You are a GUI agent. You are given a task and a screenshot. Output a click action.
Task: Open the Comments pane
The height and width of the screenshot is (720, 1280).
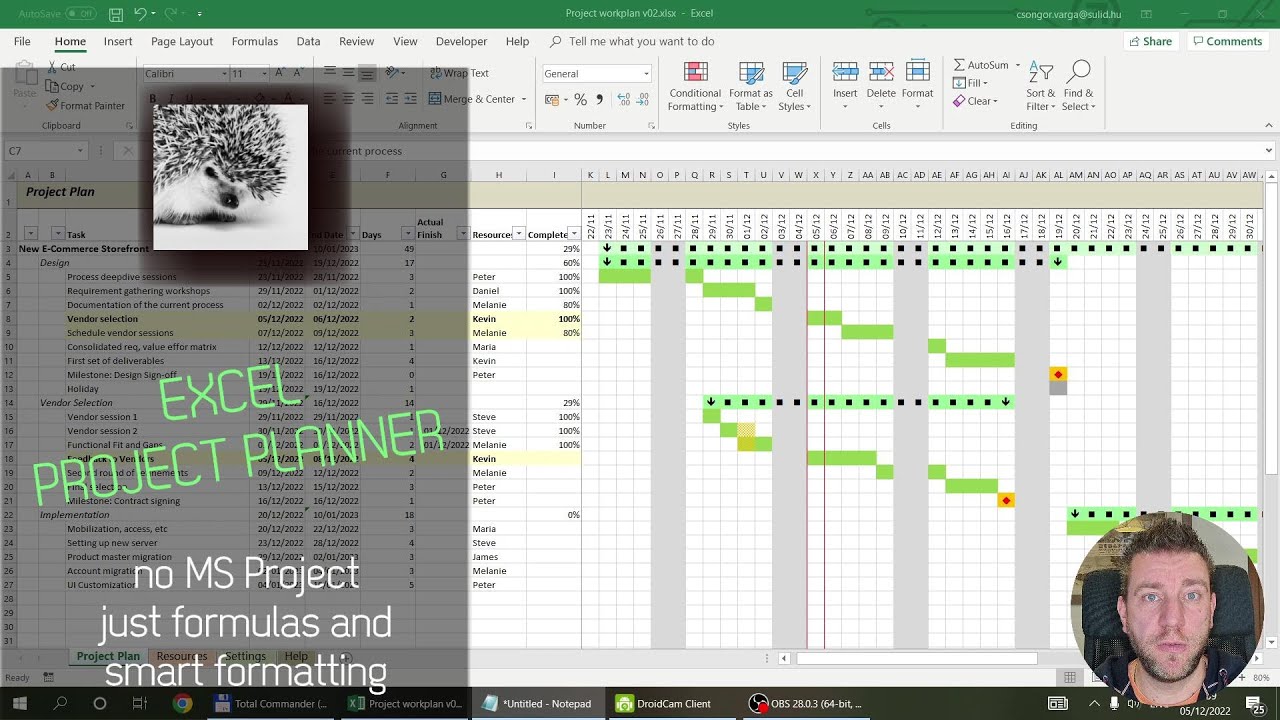coord(1227,41)
